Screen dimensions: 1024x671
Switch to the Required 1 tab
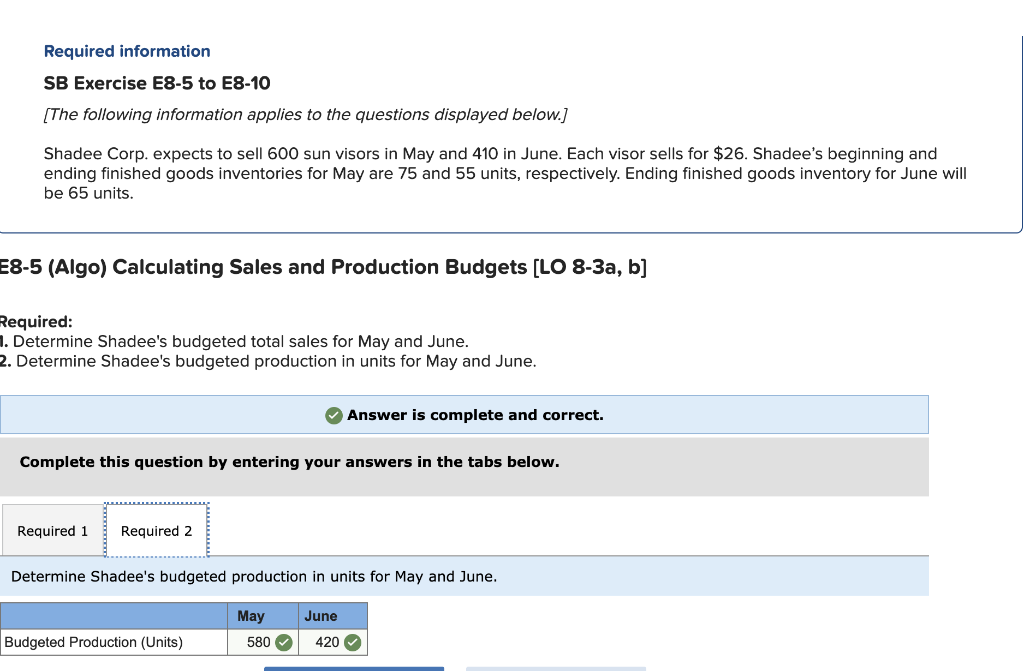[x=52, y=531]
